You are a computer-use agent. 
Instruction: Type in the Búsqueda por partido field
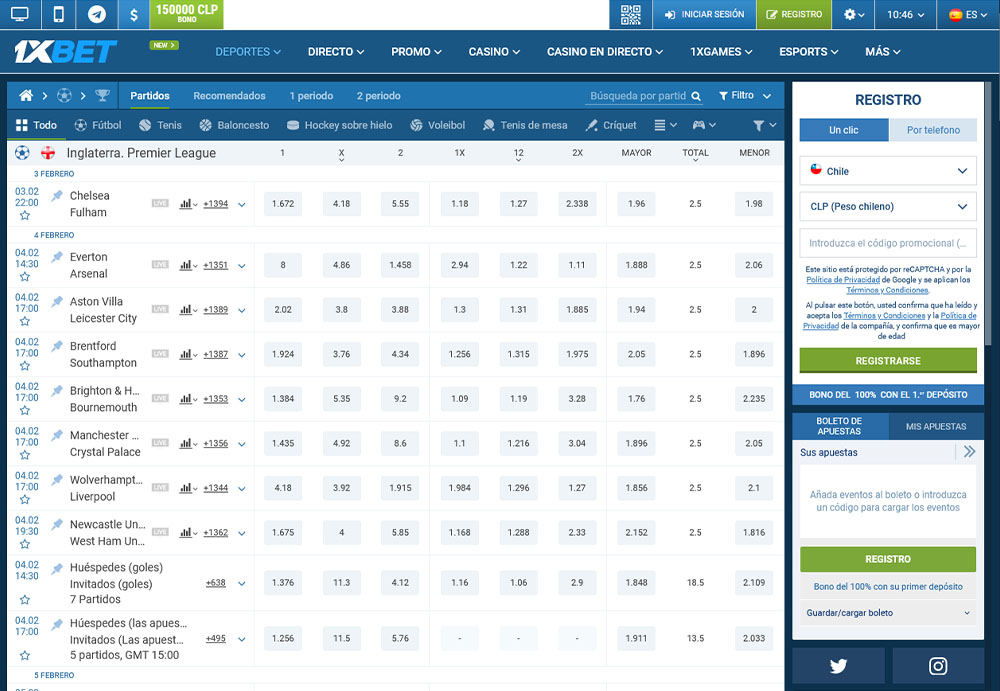(638, 96)
